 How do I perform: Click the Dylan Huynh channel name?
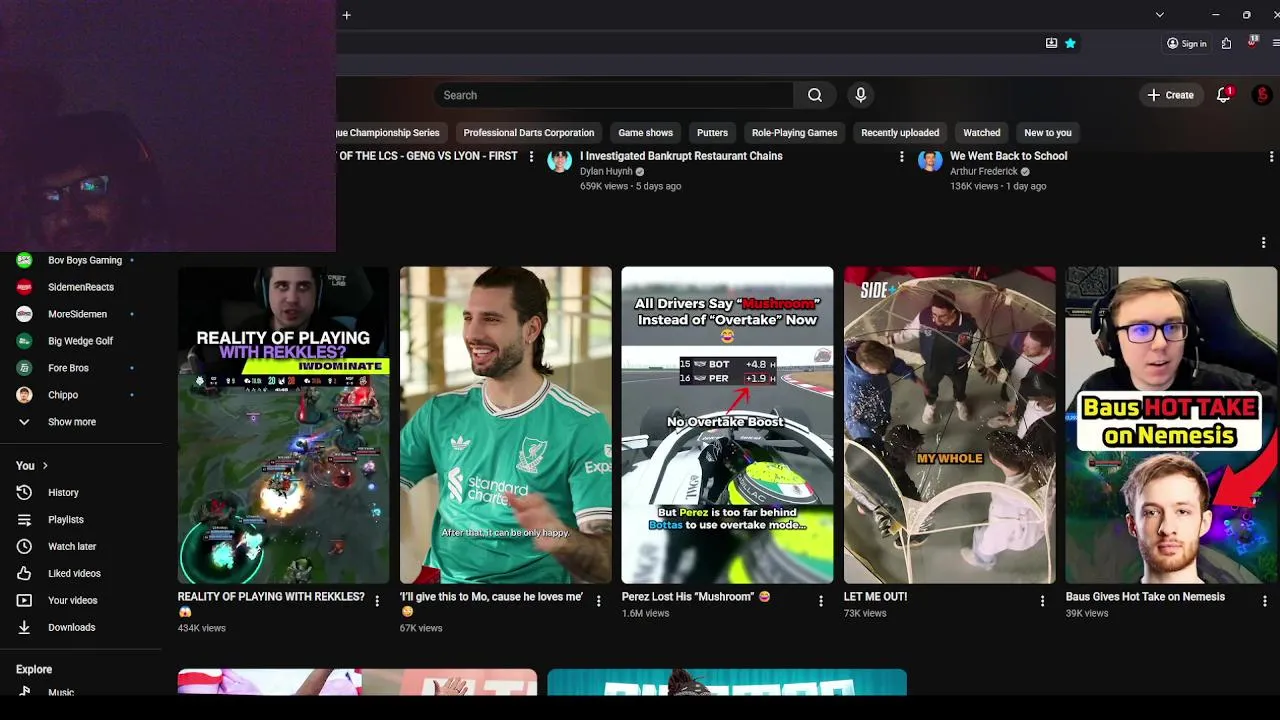click(x=606, y=171)
